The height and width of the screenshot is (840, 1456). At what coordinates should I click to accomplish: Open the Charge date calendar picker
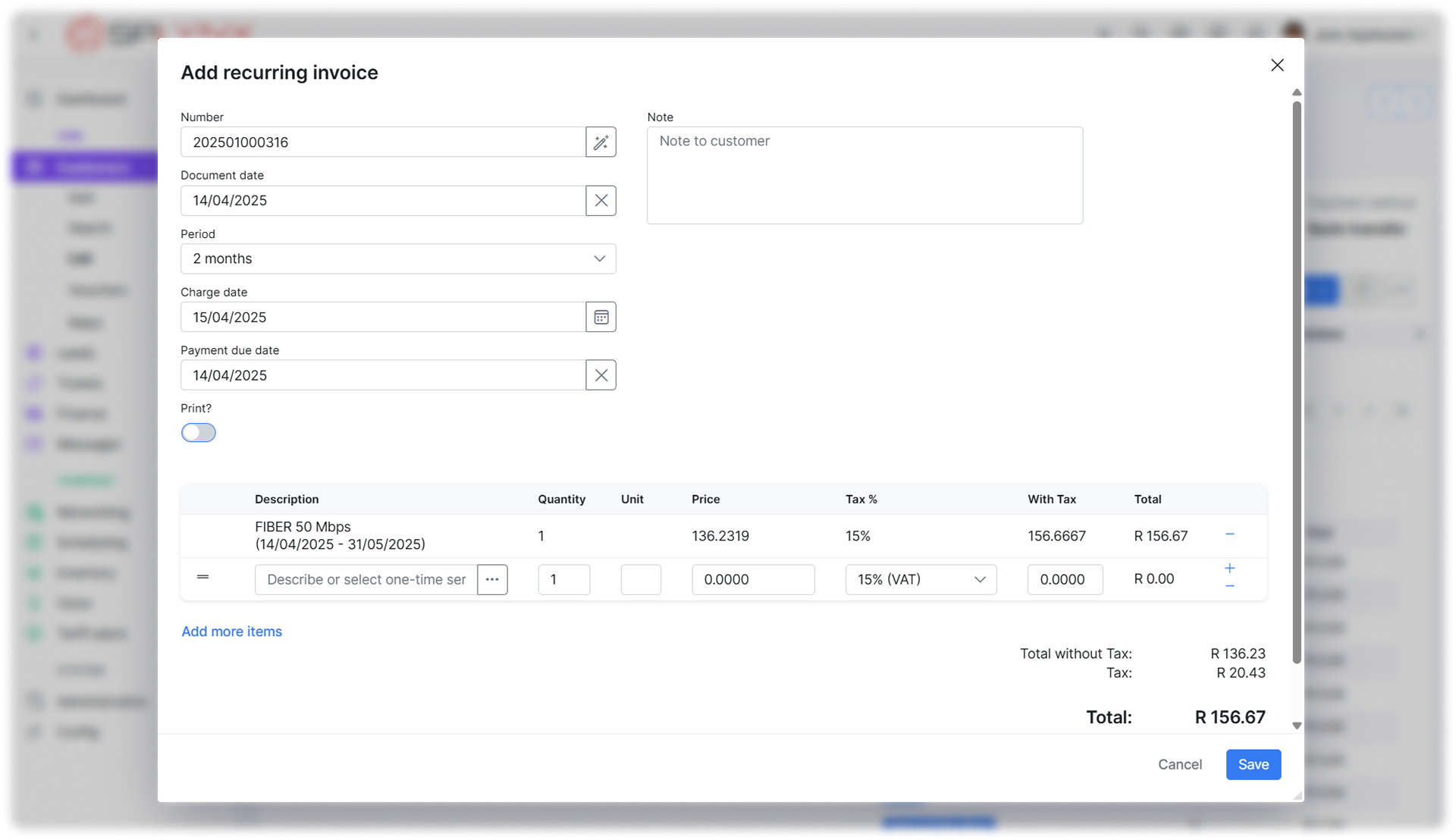tap(601, 317)
